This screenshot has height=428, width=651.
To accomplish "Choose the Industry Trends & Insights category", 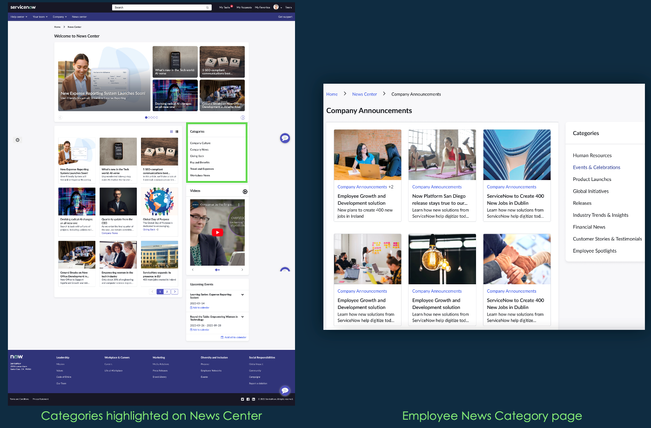I will coord(600,215).
